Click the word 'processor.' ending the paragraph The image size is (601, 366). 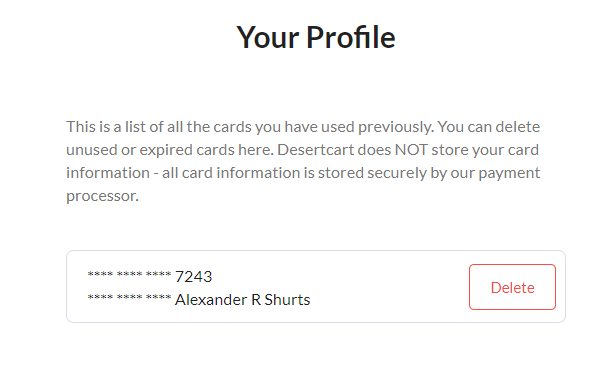coord(102,196)
